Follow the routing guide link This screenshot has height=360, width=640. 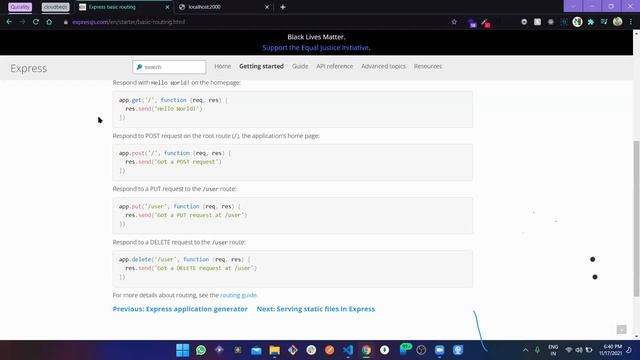point(238,295)
